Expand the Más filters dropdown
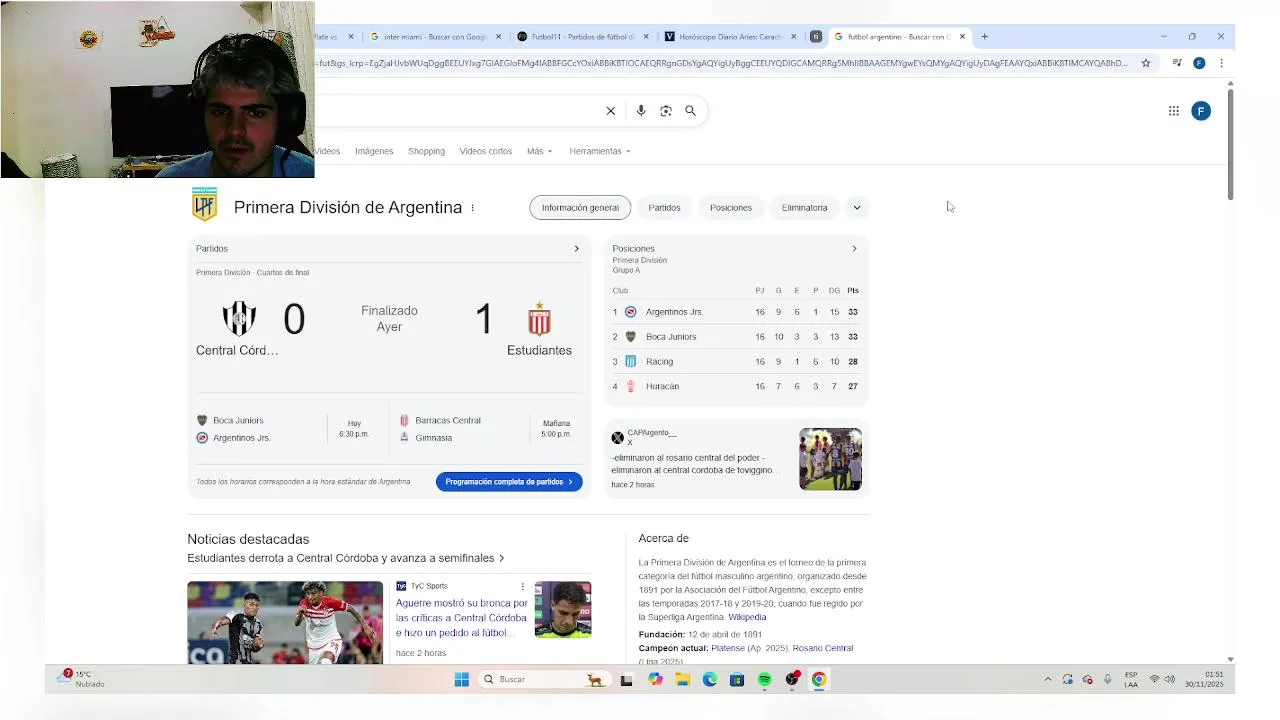 (539, 151)
